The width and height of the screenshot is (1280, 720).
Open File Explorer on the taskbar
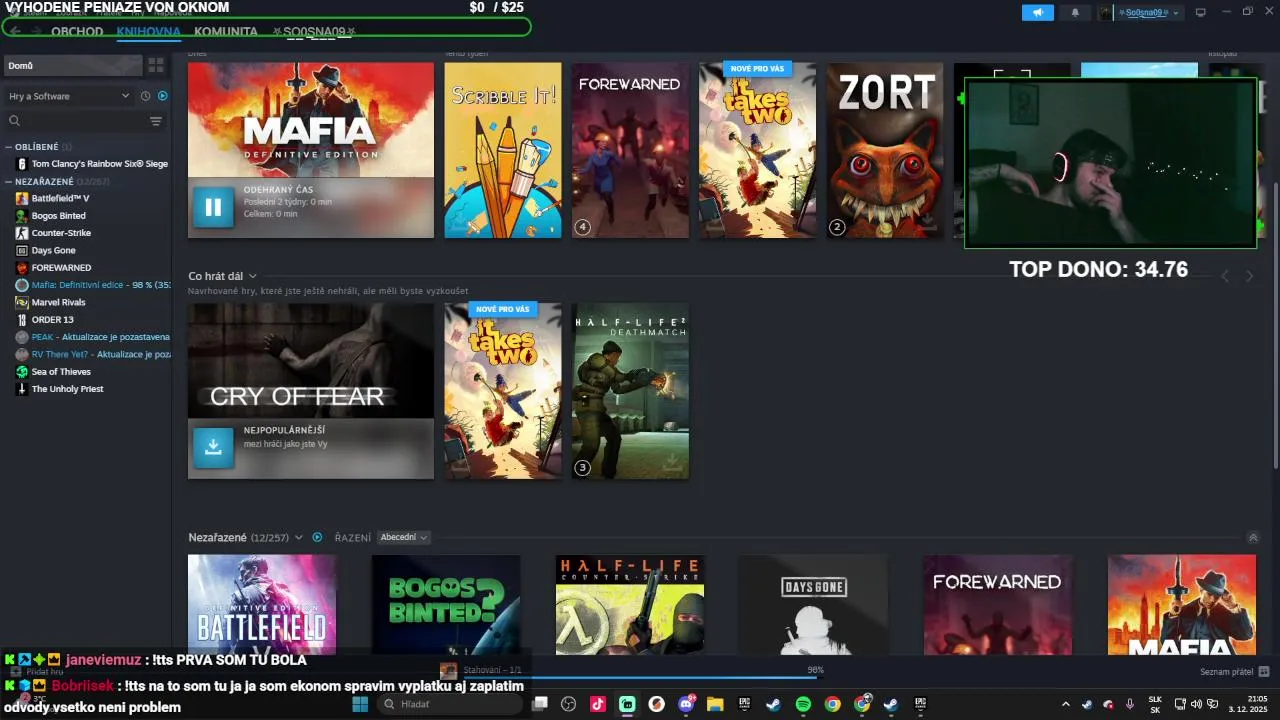[x=715, y=704]
